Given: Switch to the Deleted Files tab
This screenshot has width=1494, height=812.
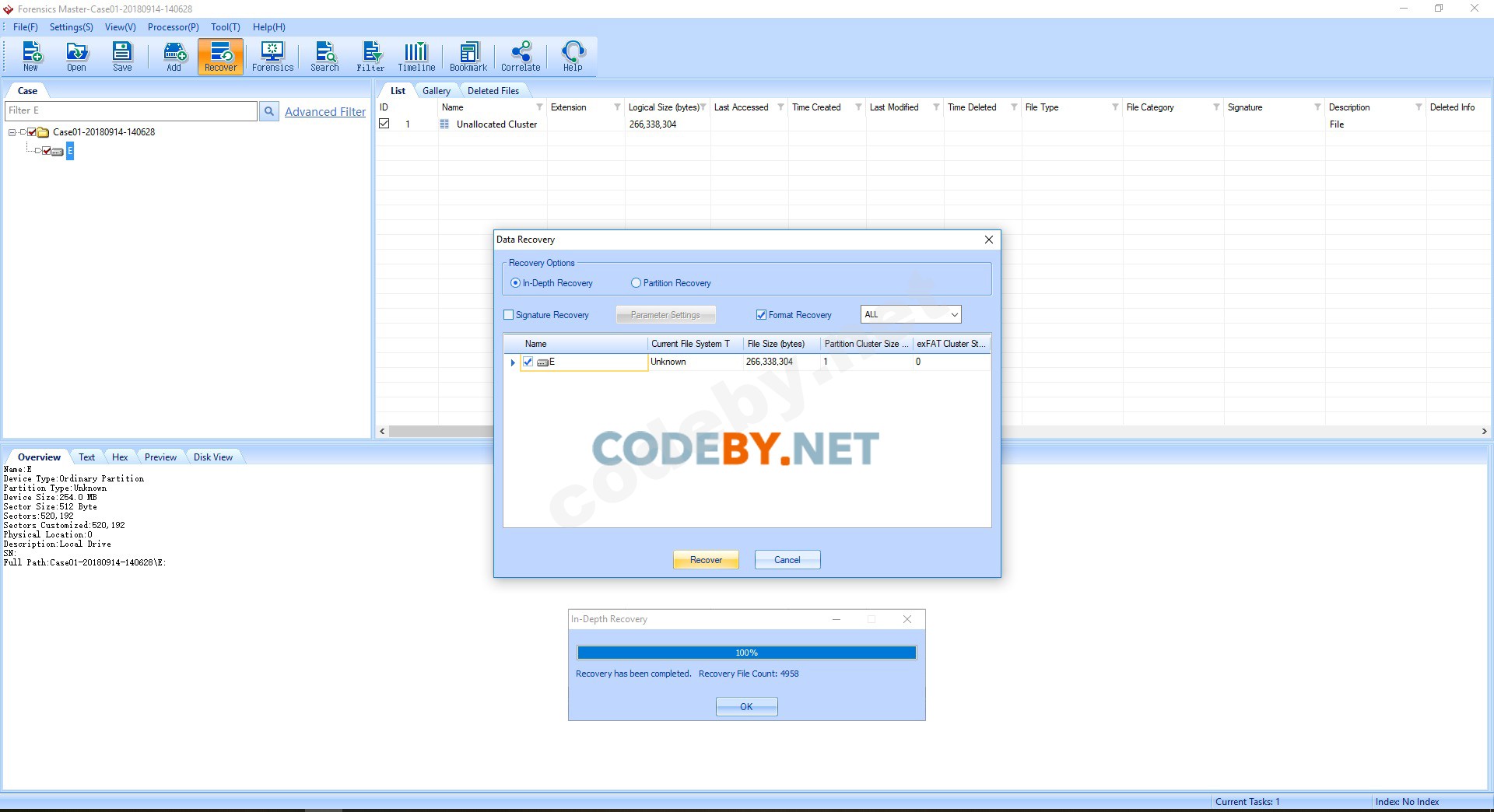Looking at the screenshot, I should click(493, 91).
